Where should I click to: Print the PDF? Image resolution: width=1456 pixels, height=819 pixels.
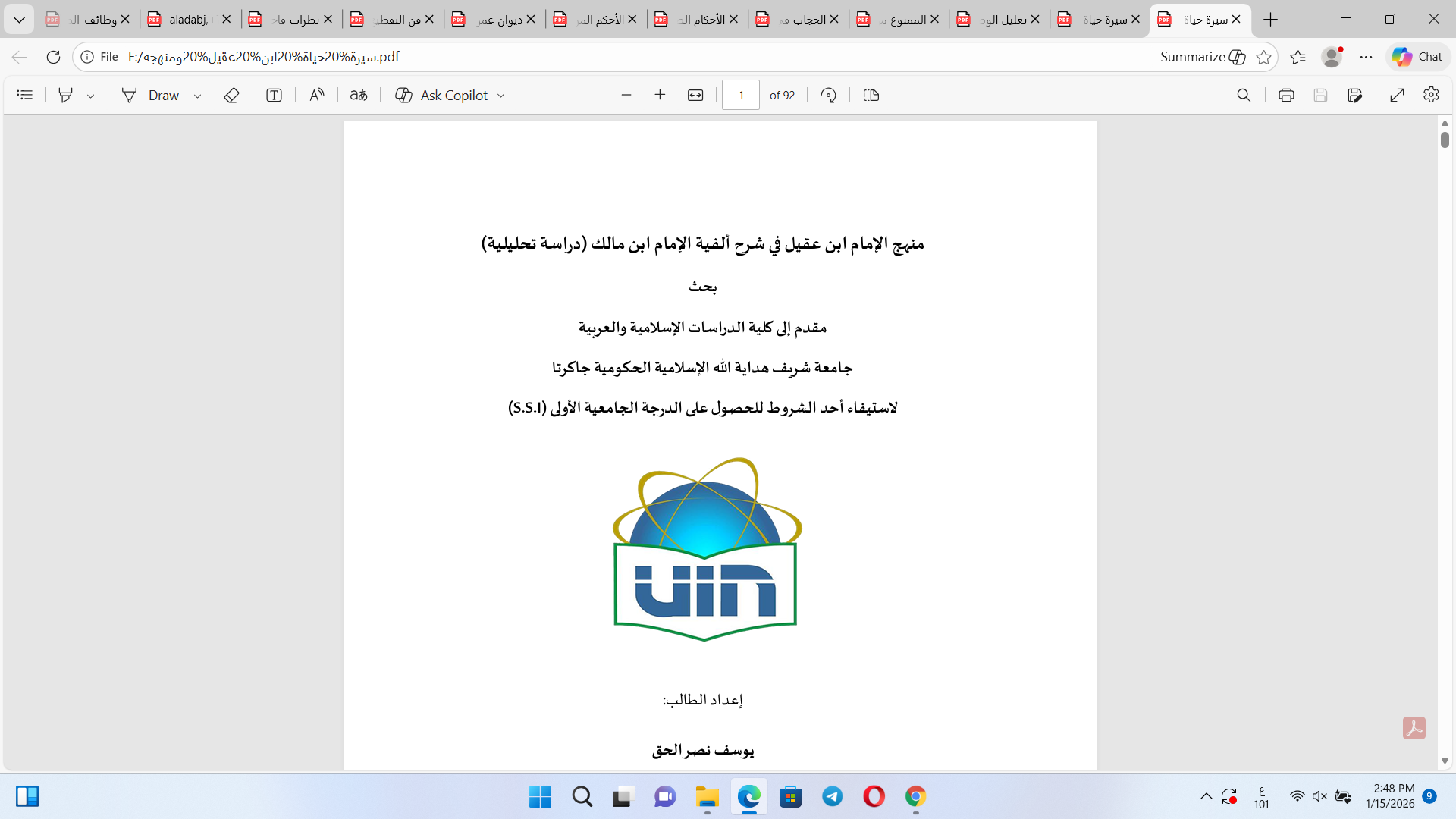click(1286, 95)
